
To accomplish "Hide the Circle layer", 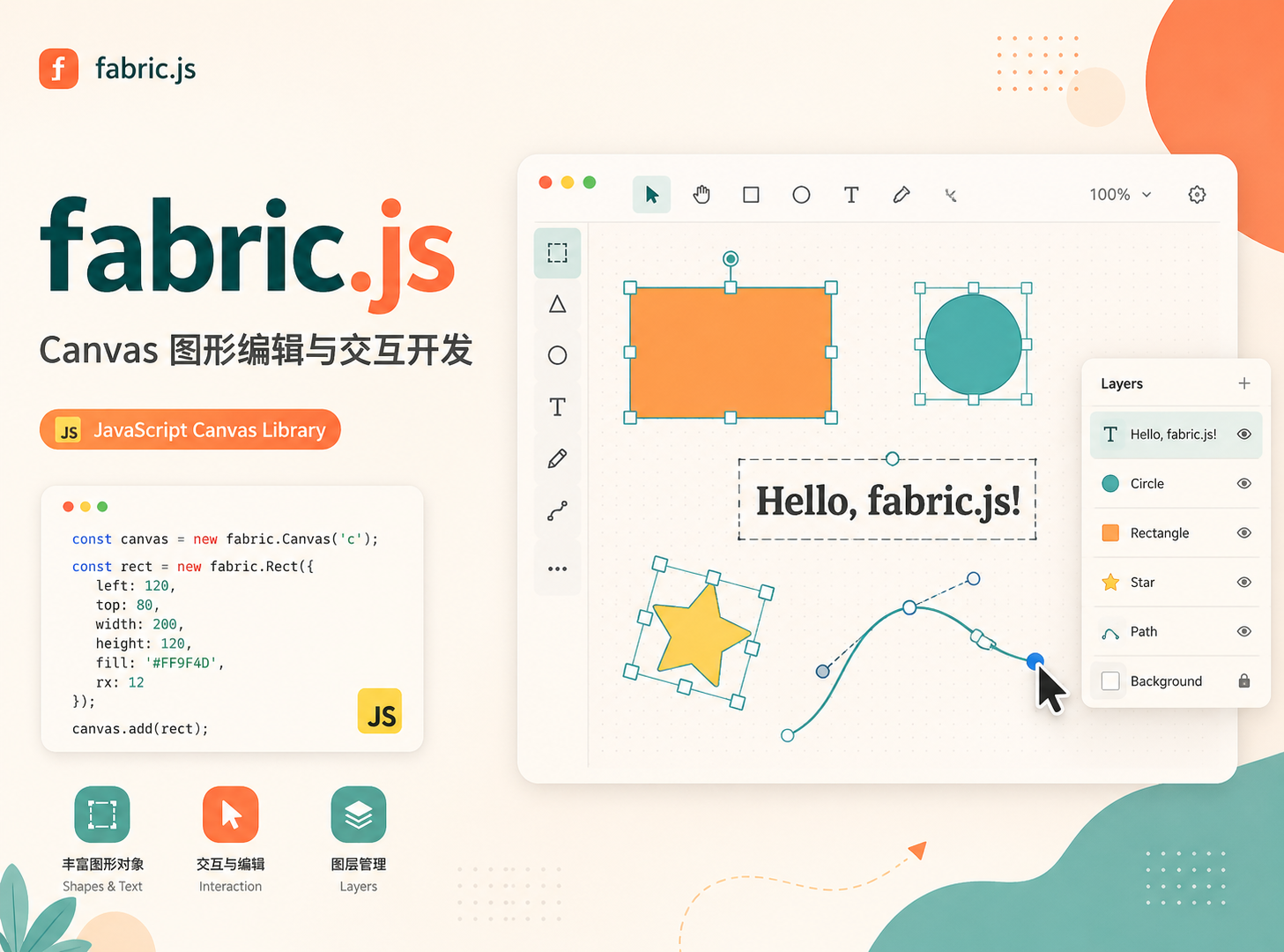I will 1244,484.
